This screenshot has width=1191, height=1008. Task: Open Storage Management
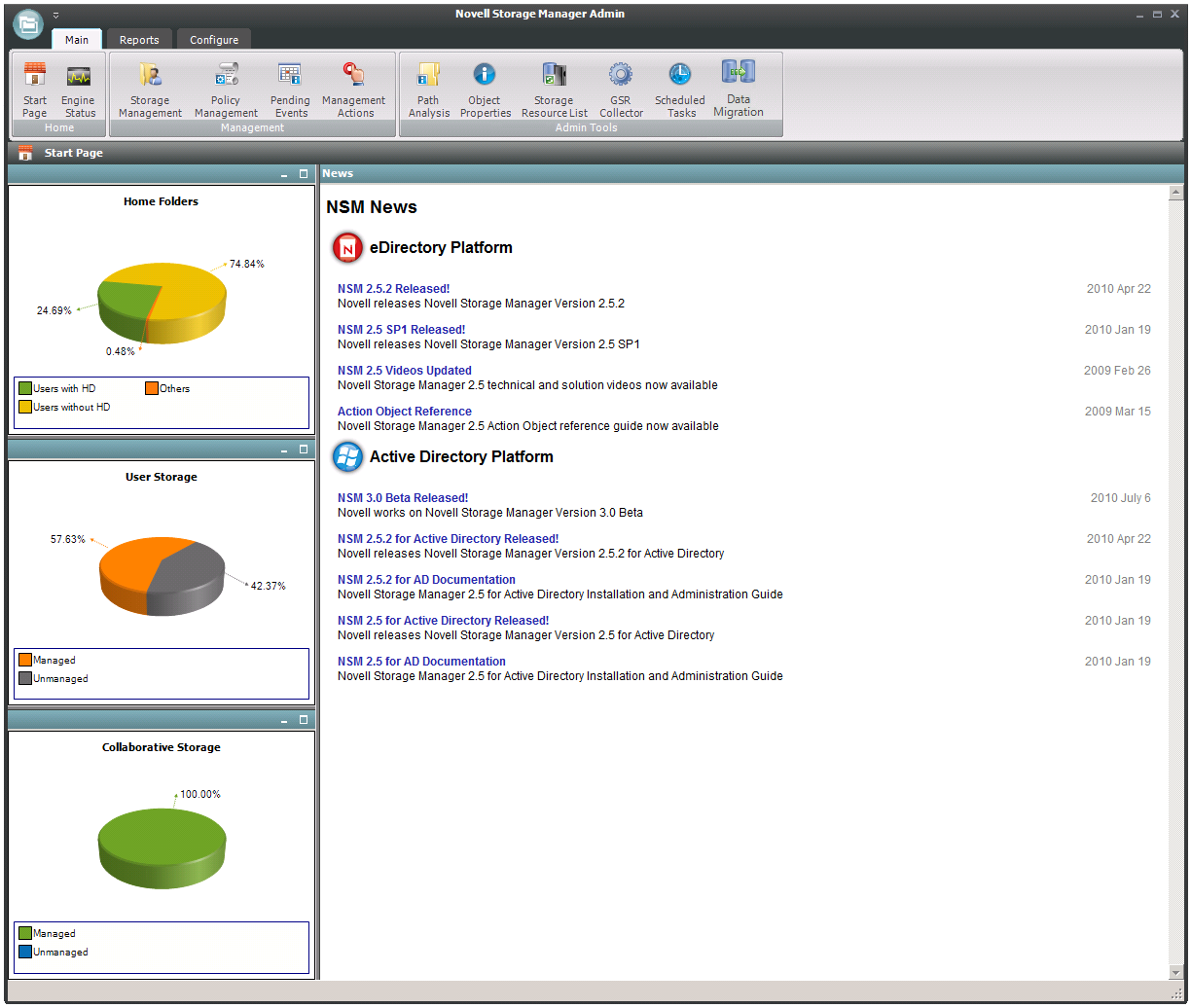(x=151, y=90)
